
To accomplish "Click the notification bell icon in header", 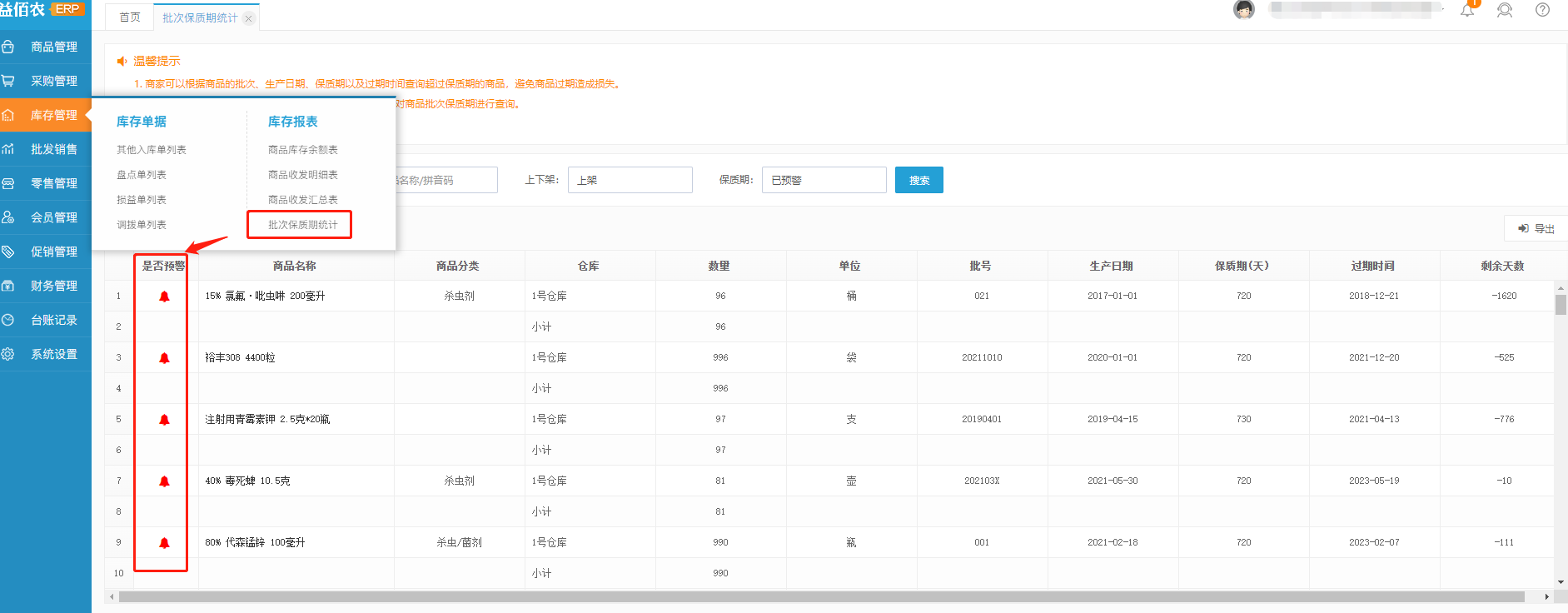I will (x=1467, y=10).
